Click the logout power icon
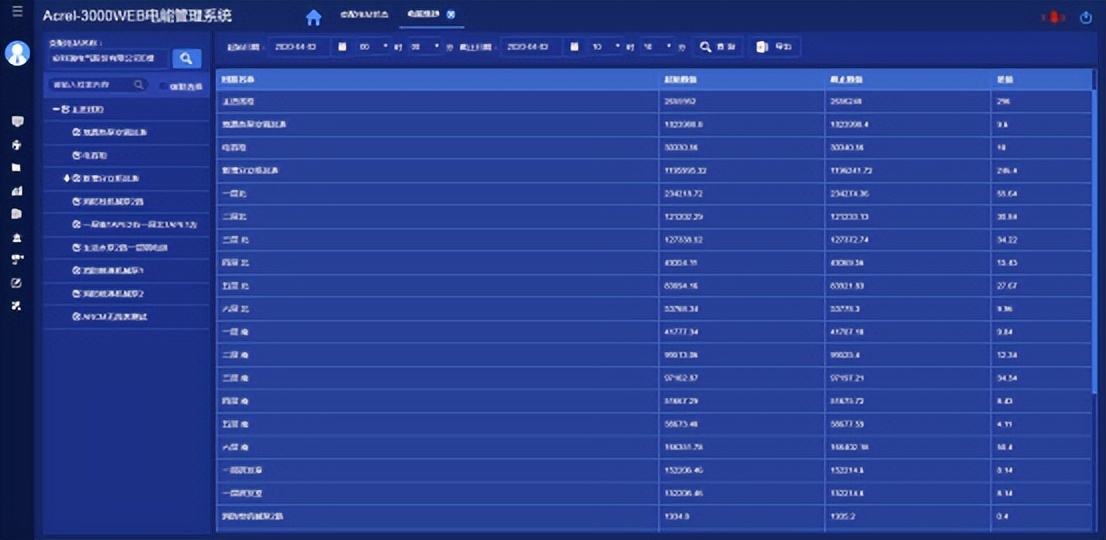Viewport: 1106px width, 540px height. click(1086, 18)
